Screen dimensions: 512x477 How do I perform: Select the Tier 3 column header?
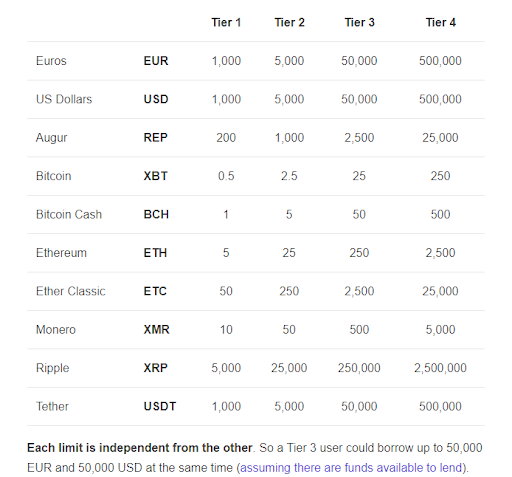pos(359,22)
